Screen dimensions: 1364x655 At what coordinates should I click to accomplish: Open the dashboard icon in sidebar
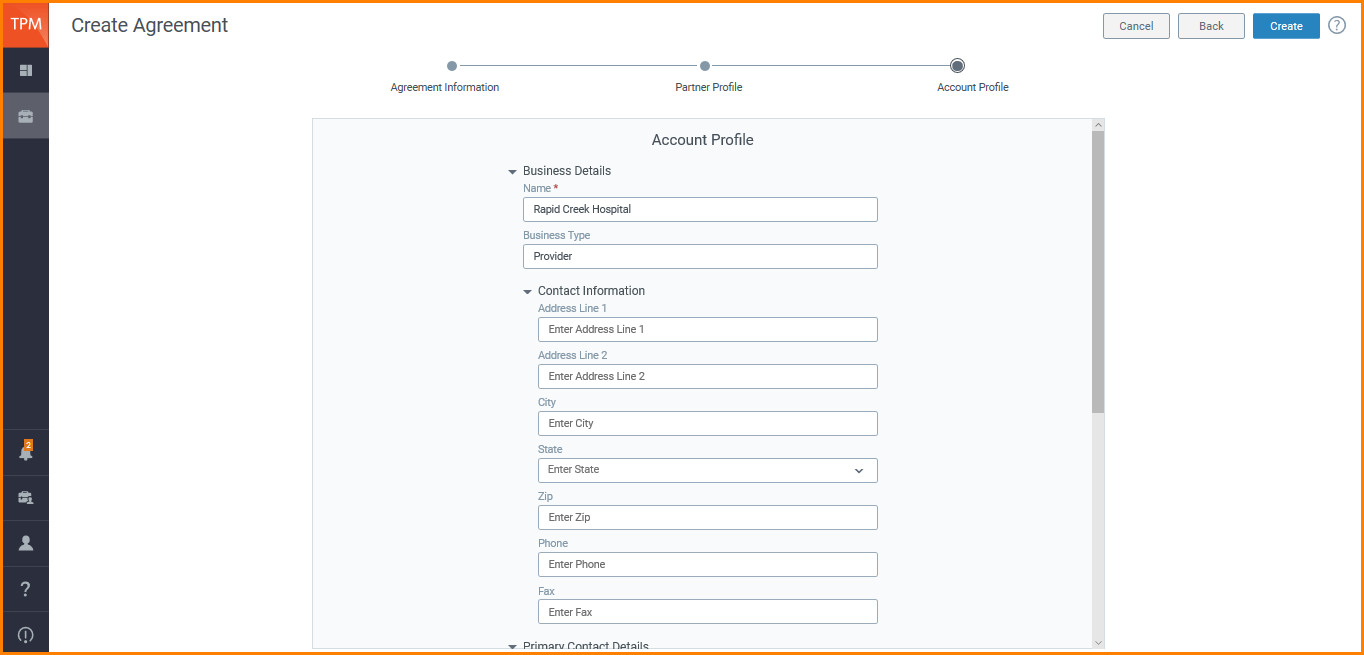pos(26,71)
